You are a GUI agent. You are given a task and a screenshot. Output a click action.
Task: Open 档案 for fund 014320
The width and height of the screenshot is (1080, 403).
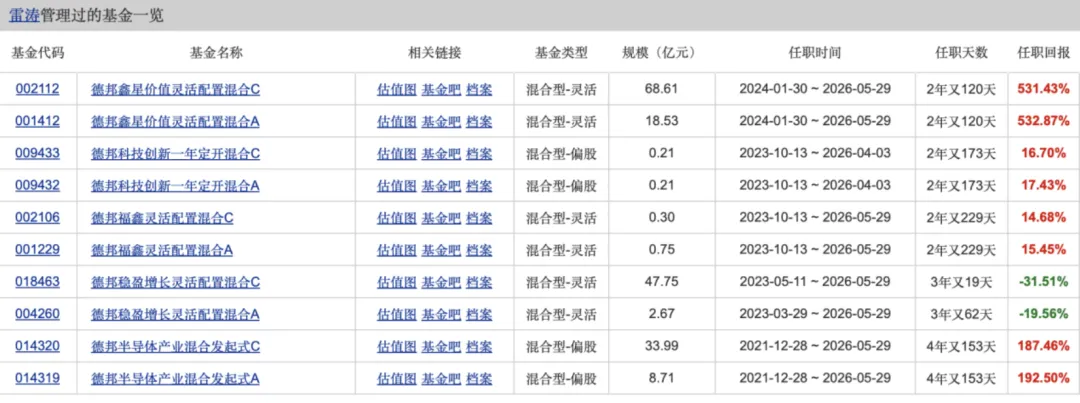click(479, 346)
